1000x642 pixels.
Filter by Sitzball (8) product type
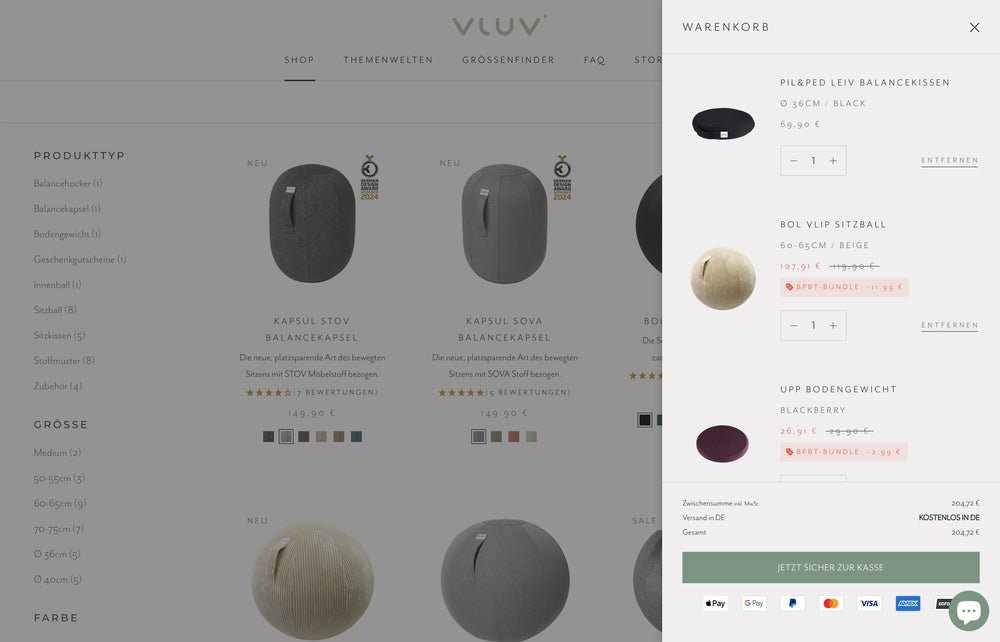[x=55, y=310]
